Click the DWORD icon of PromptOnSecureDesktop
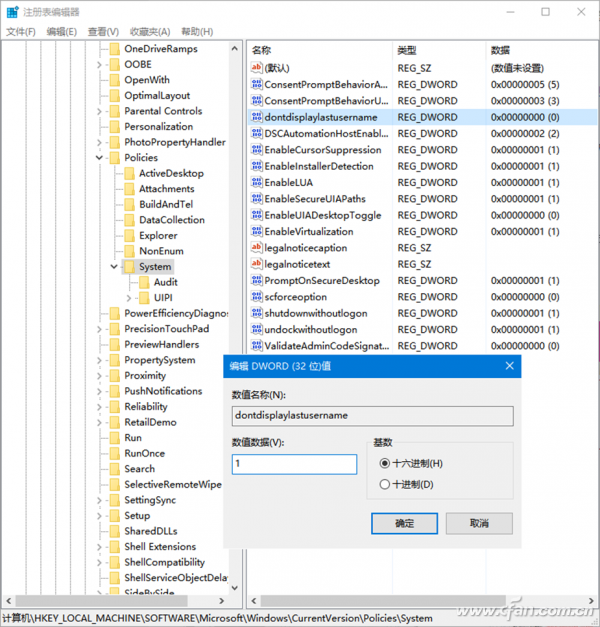The height and width of the screenshot is (627, 600). pos(256,280)
